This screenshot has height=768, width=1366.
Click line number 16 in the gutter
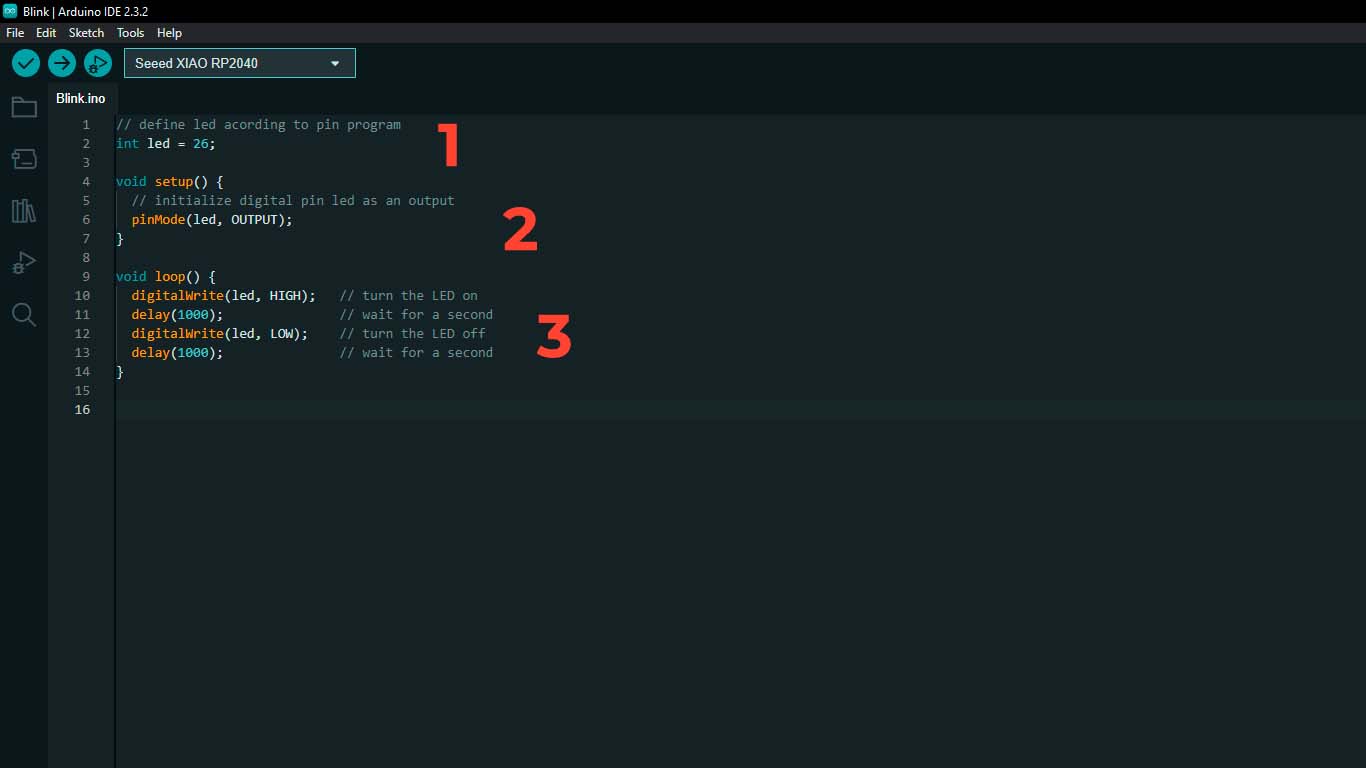[x=82, y=409]
